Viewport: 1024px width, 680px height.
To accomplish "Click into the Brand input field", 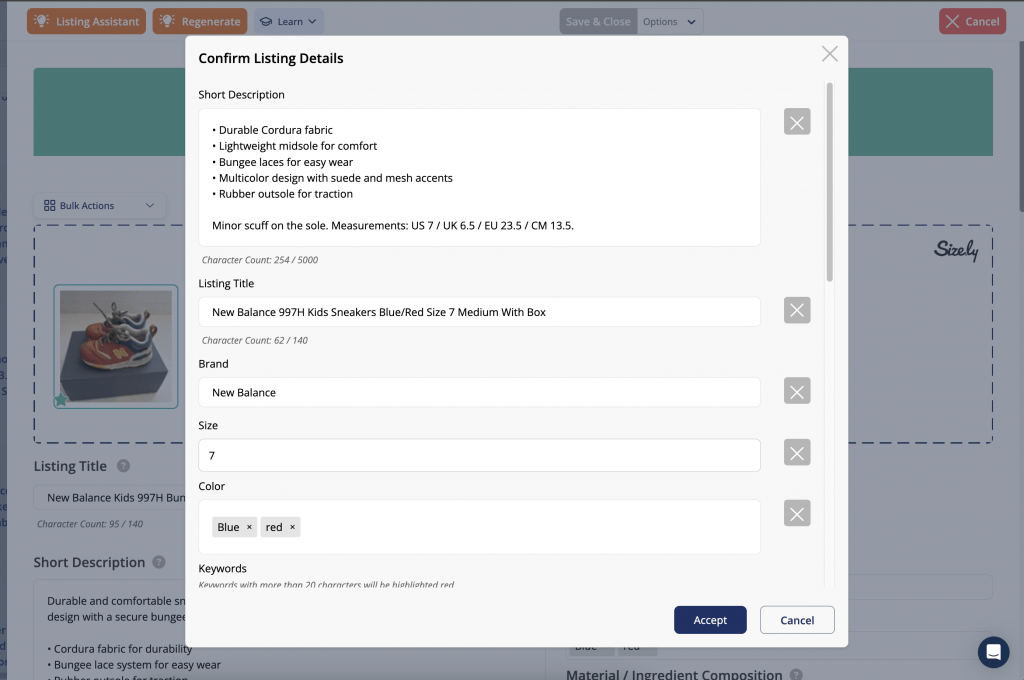I will pyautogui.click(x=478, y=392).
